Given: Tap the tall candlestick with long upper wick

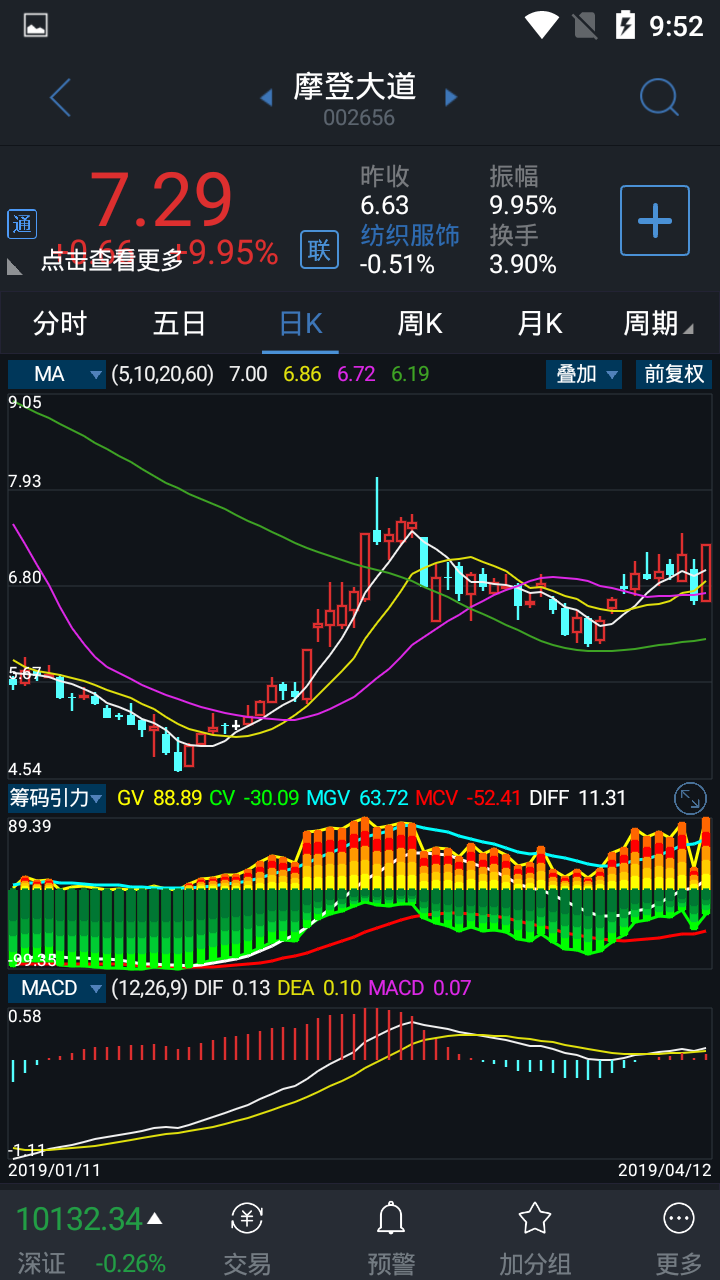Looking at the screenshot, I should 377,510.
